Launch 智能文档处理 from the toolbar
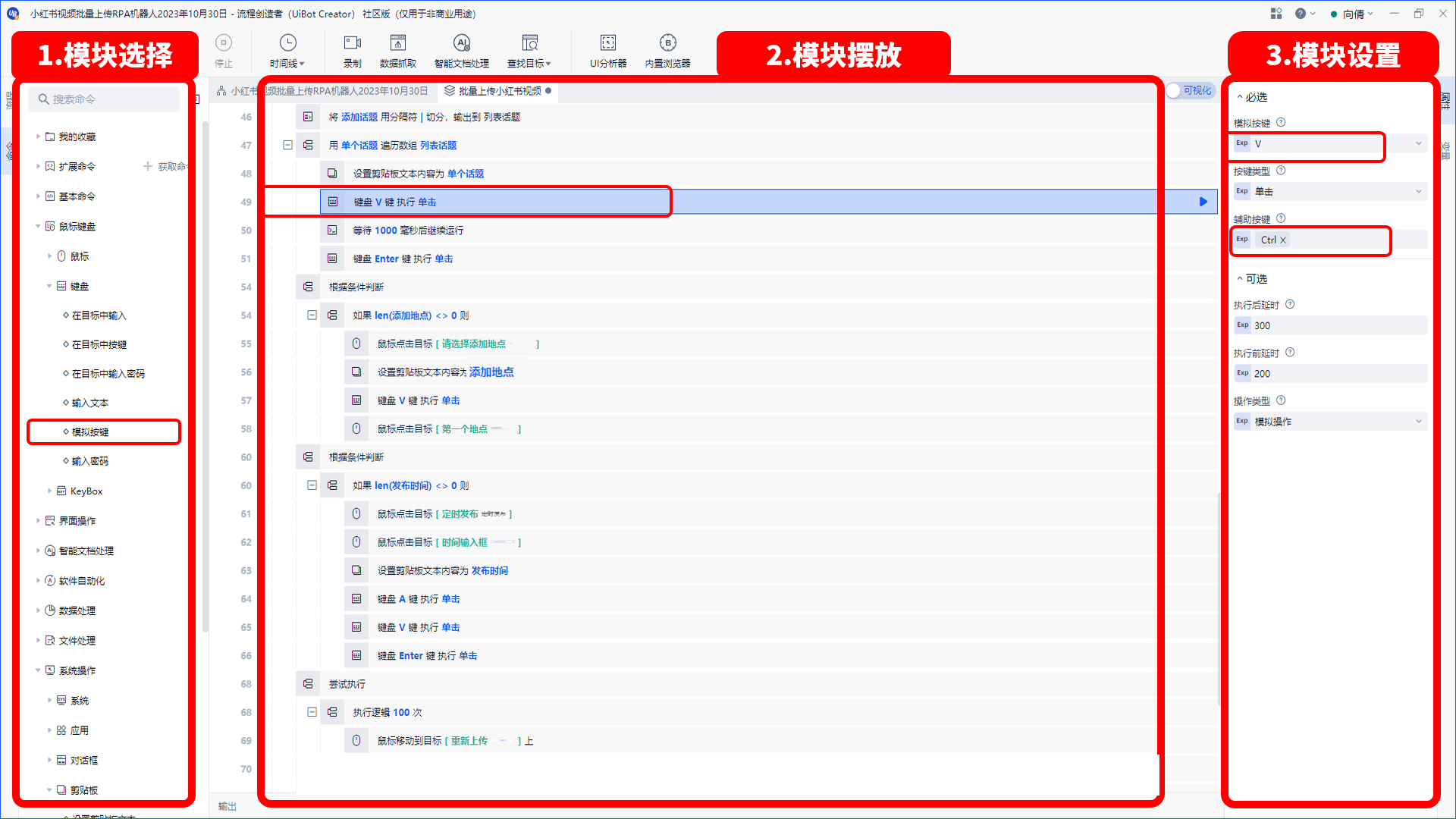Screen dimensions: 1456x819 462,51
